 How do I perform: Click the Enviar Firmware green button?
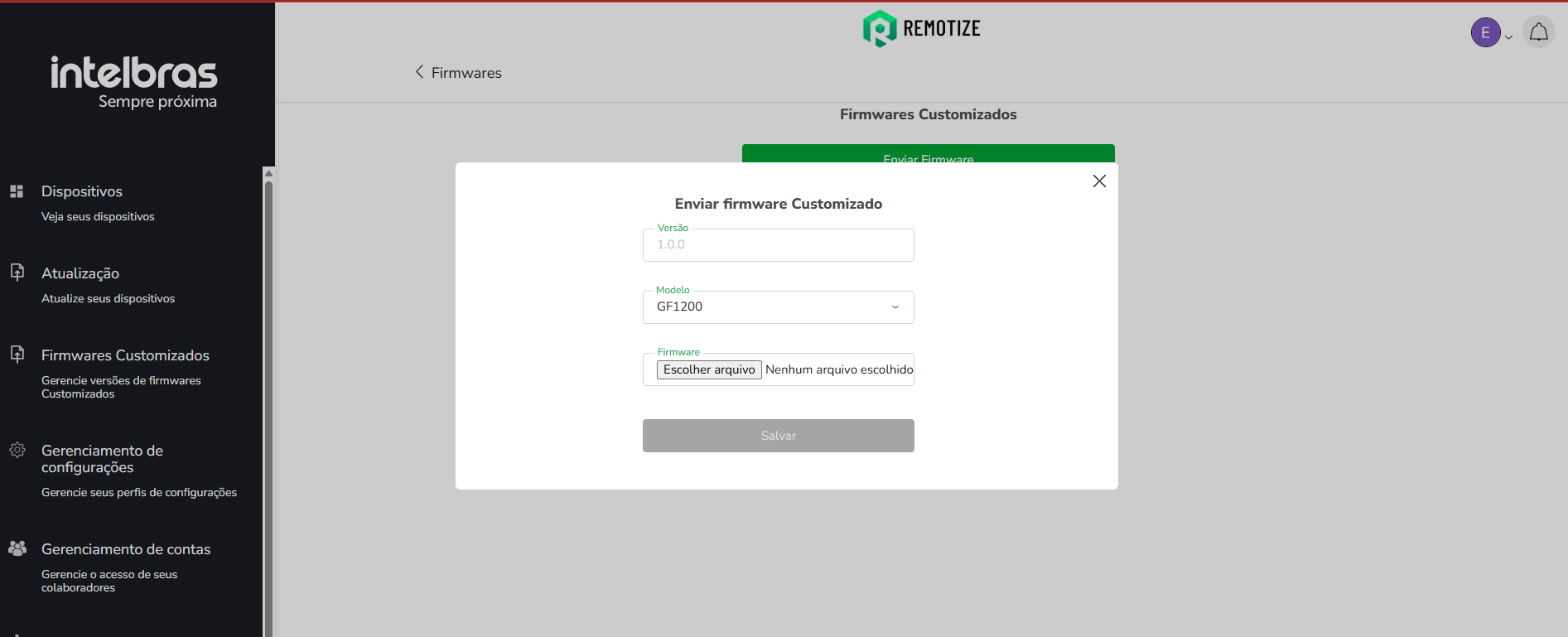[928, 153]
